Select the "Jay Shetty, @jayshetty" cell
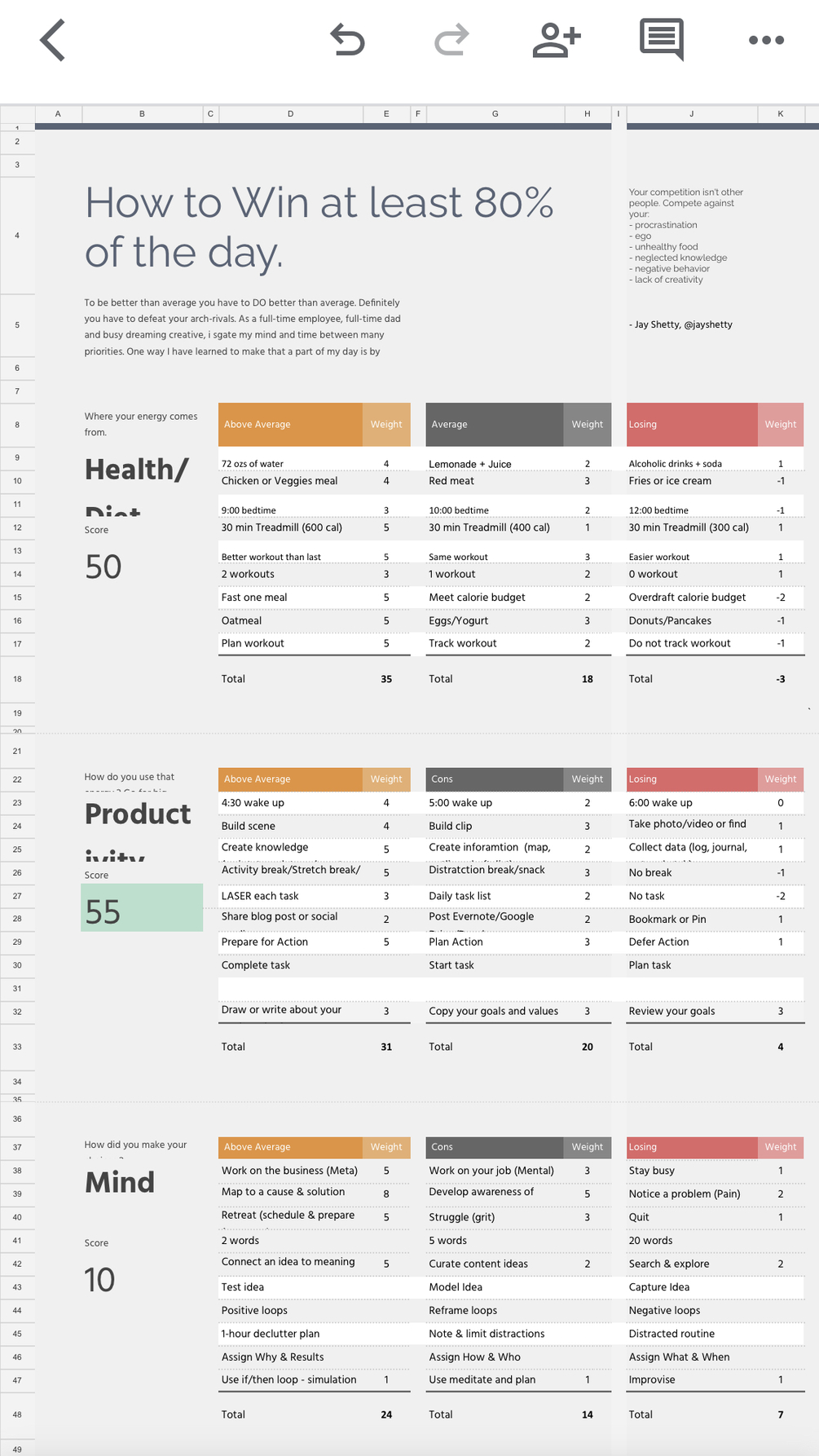The image size is (819, 1456). [680, 324]
